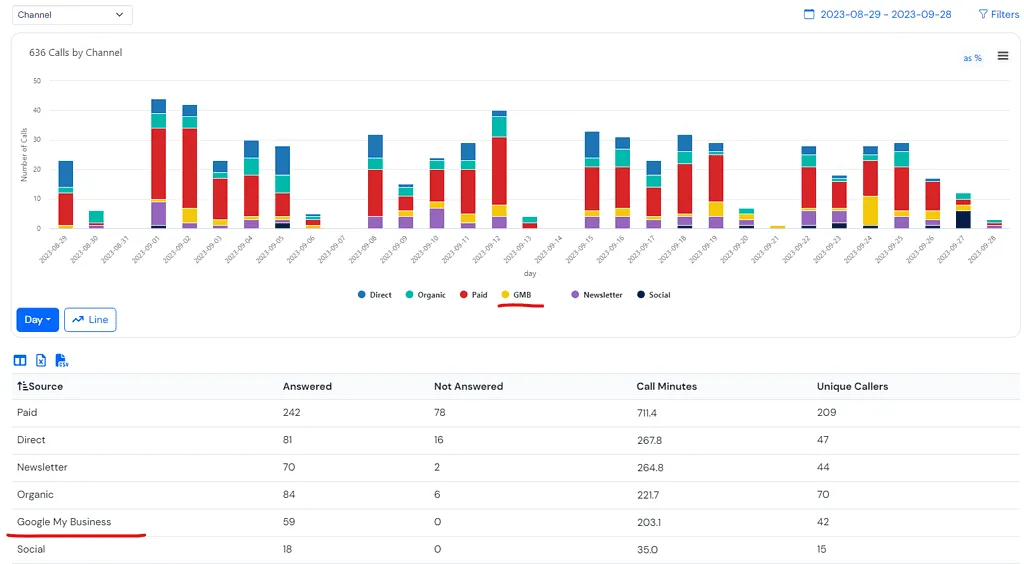The width and height of the screenshot is (1024, 564).
Task: Switch chart values with the 'as %' toggle
Action: tap(972, 58)
